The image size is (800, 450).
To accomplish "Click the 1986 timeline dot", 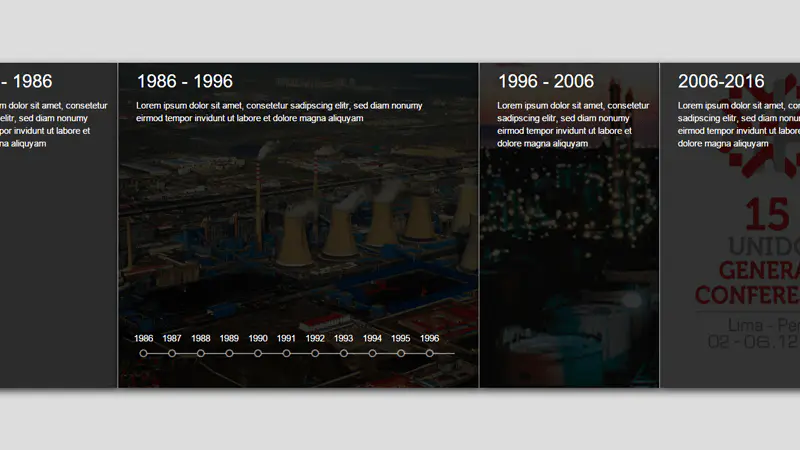I will (x=144, y=353).
